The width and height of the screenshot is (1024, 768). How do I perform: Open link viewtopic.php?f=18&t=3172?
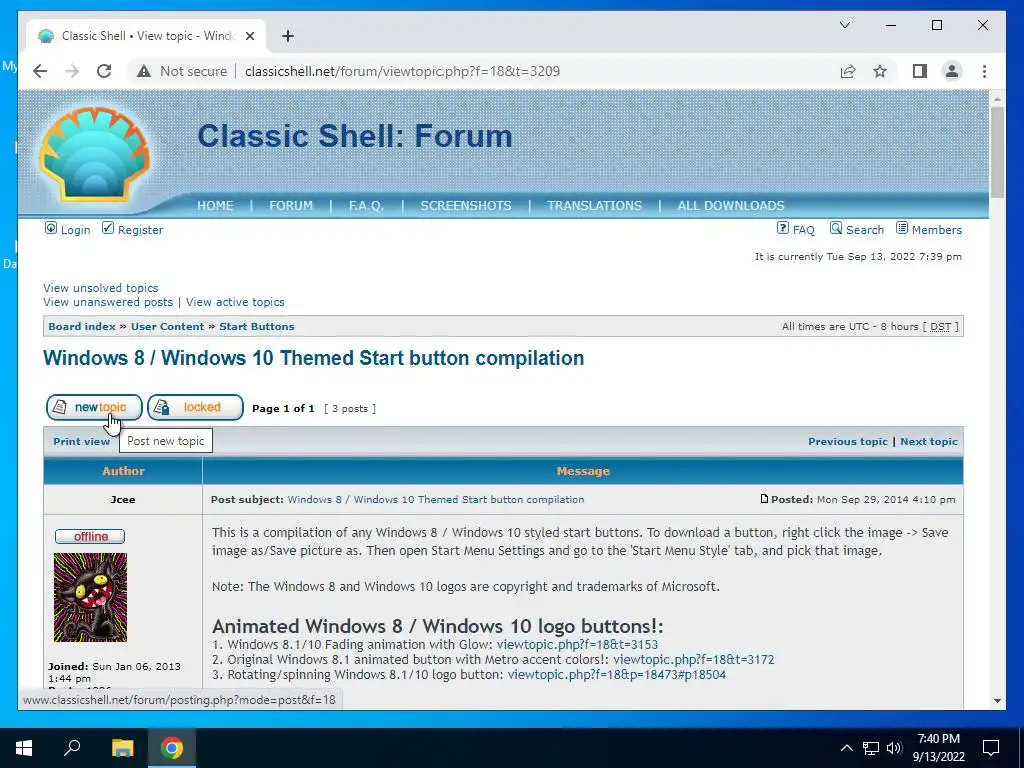[x=694, y=660]
